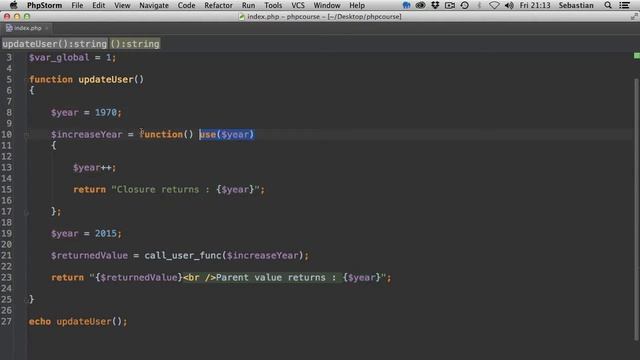Screen dimensions: 640x360
Task: Open the Tools menu
Action: [273, 5]
